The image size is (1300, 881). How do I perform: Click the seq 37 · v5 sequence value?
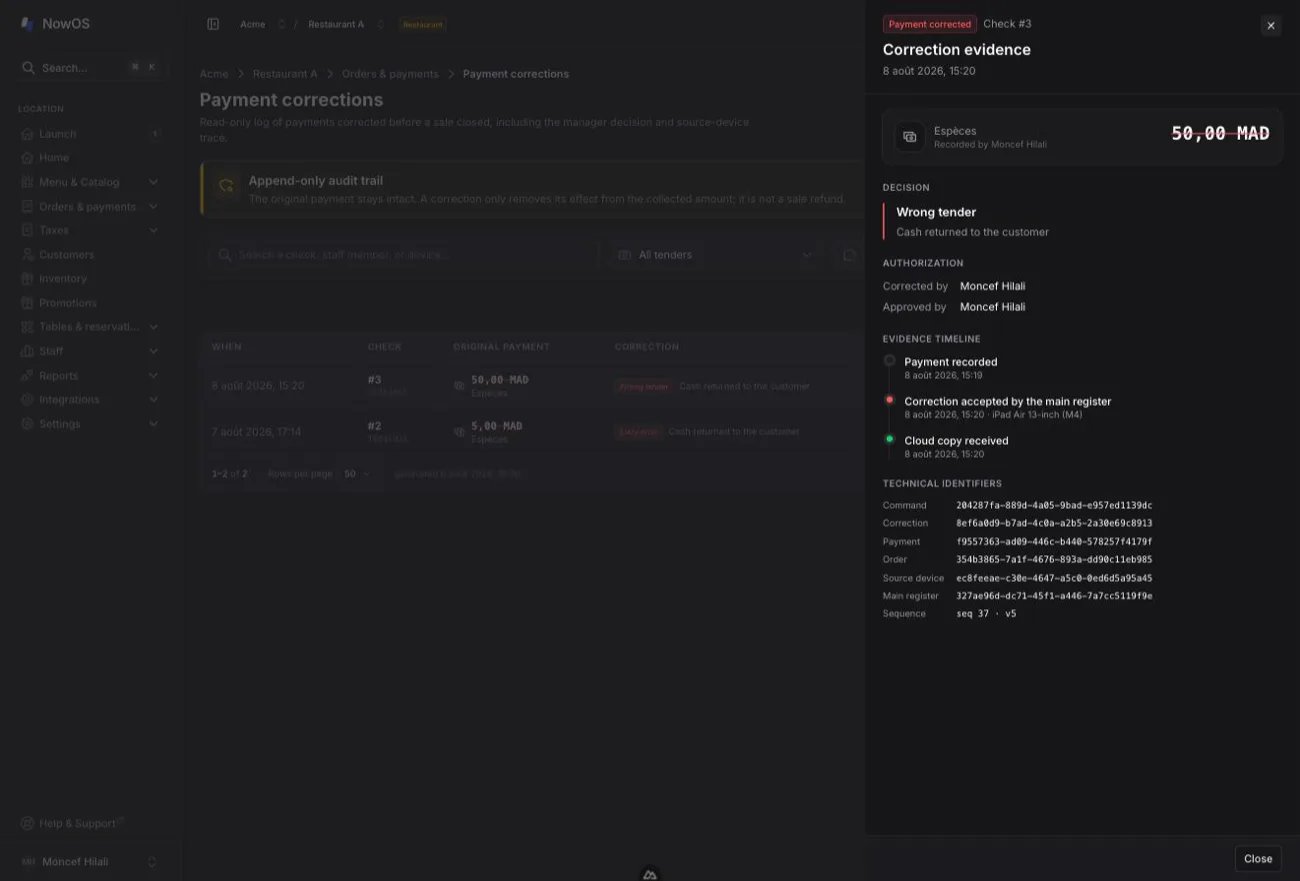(986, 614)
